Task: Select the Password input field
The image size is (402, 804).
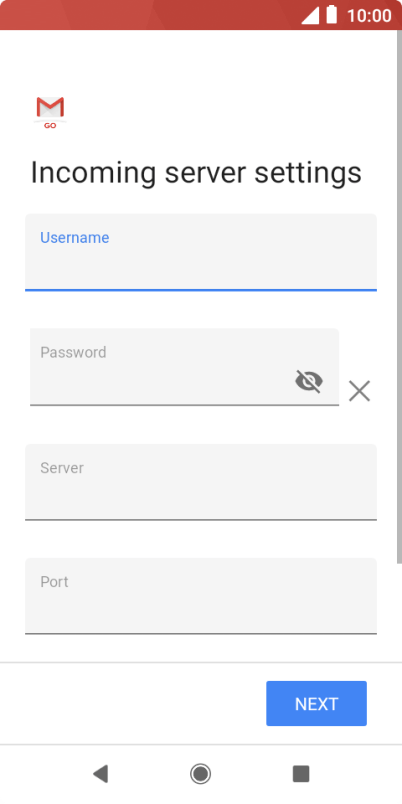Action: [185, 367]
